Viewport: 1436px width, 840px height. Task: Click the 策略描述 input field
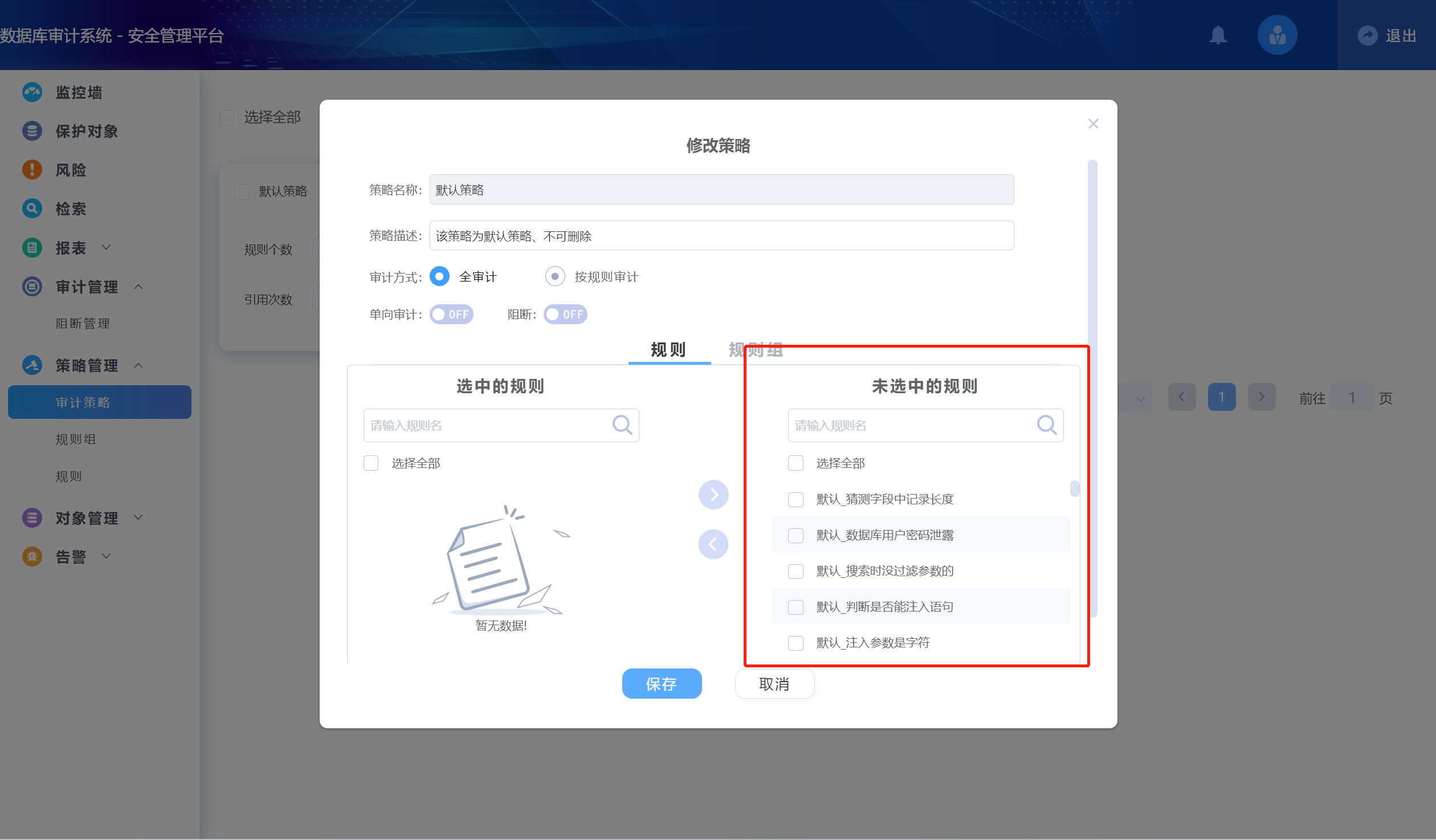pyautogui.click(x=721, y=236)
